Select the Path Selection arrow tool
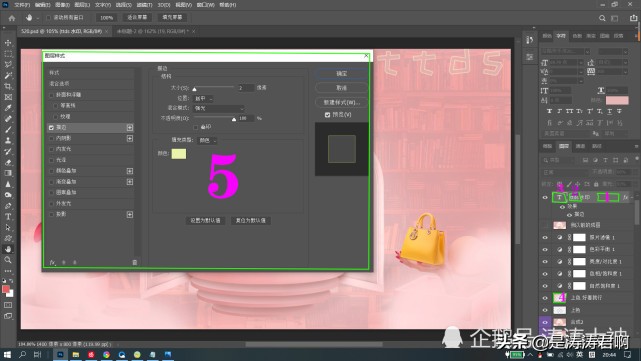The height and width of the screenshot is (361, 641). (8, 227)
